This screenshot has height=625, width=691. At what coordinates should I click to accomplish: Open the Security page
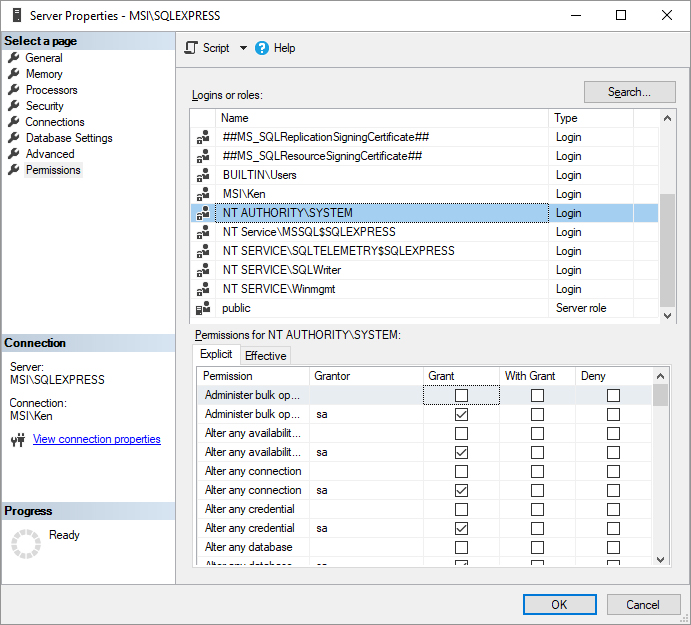click(44, 106)
